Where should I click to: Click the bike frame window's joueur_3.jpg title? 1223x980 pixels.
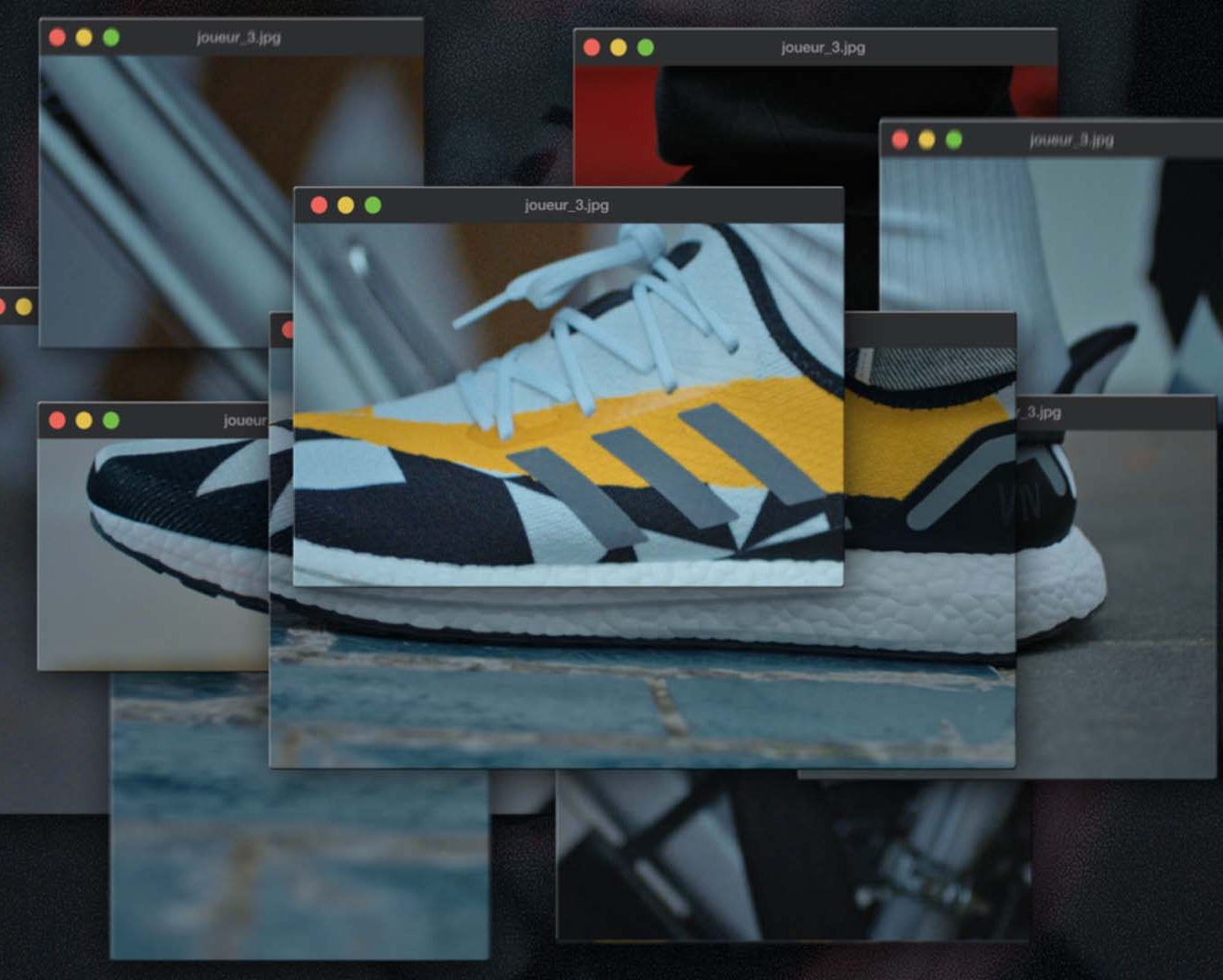(x=239, y=37)
